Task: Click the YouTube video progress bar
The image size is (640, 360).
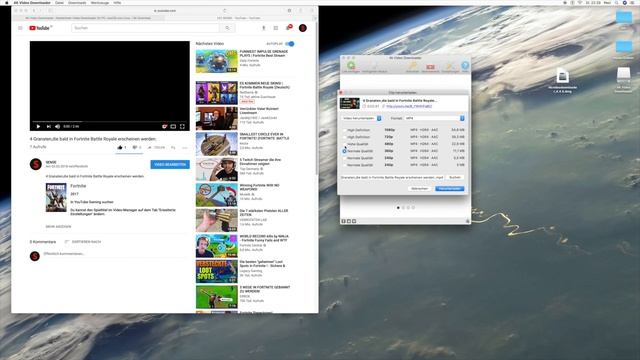Action: (x=109, y=121)
